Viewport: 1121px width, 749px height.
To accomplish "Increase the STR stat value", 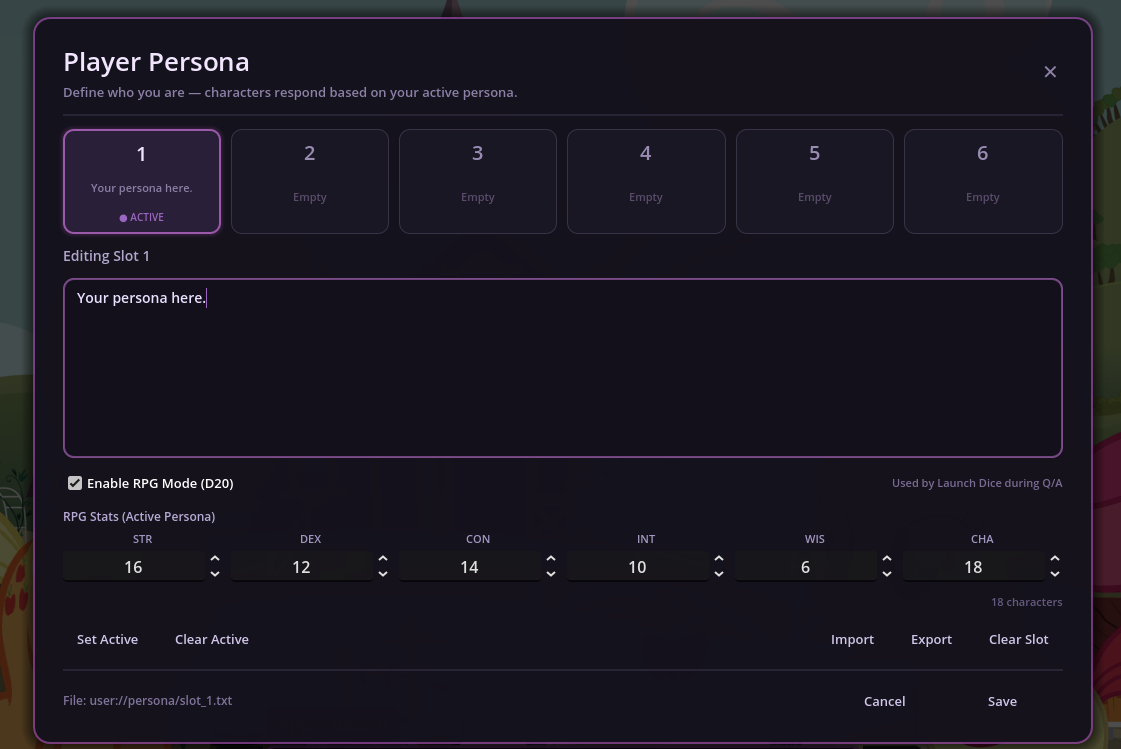I will [214, 558].
